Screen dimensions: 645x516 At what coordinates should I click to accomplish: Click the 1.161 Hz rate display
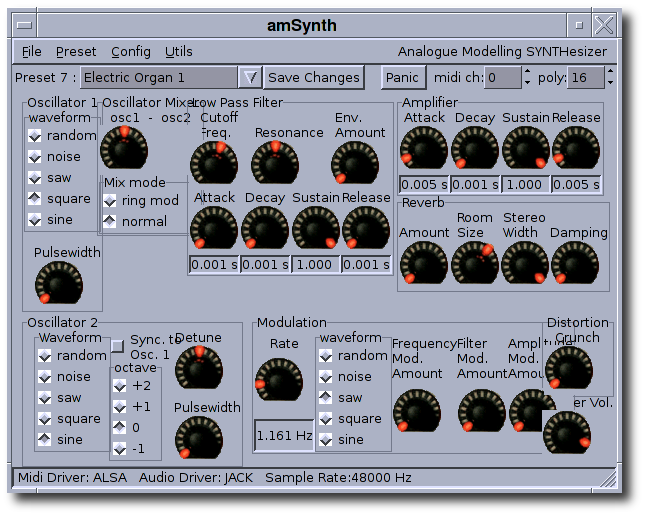click(x=284, y=435)
